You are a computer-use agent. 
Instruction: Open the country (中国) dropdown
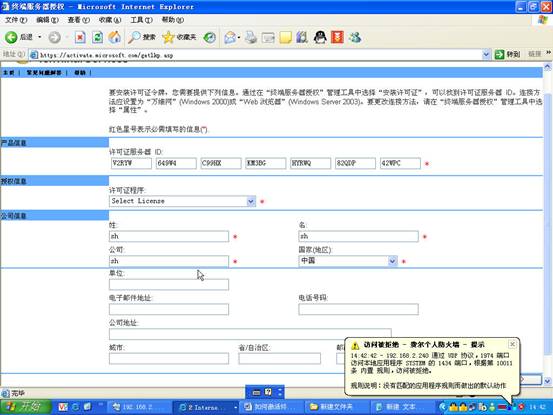click(x=392, y=261)
